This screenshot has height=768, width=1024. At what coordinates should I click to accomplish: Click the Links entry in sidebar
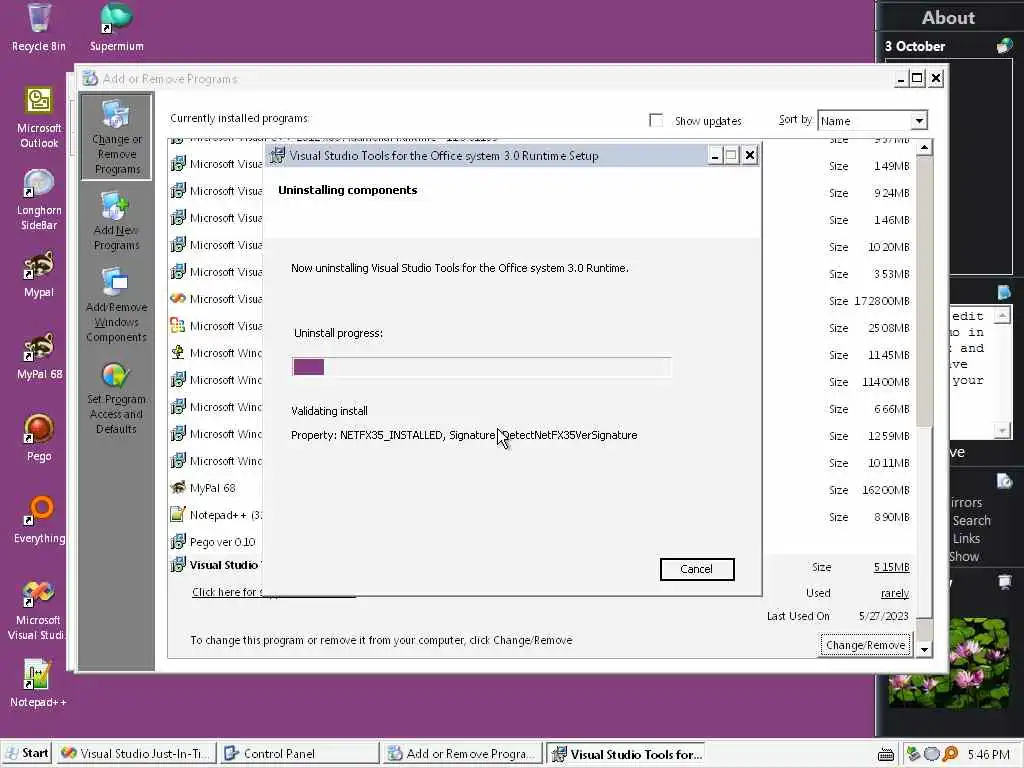[966, 538]
